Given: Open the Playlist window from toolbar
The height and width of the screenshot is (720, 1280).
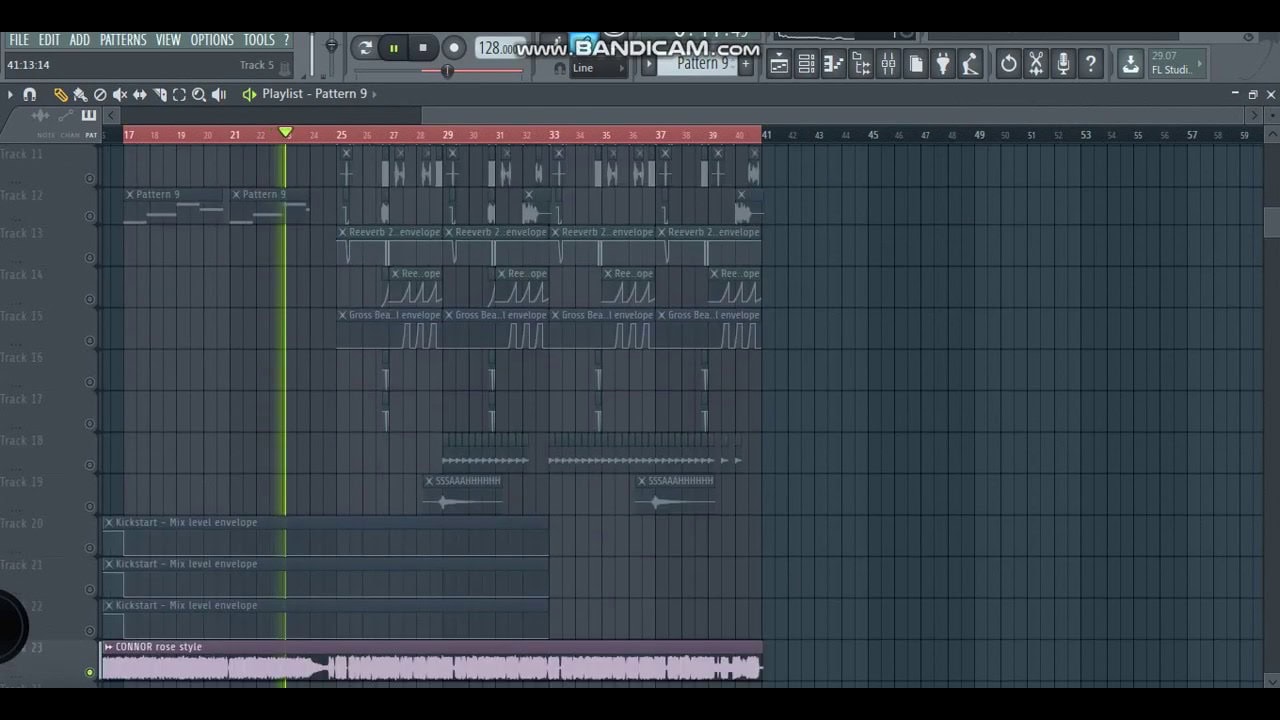Looking at the screenshot, I should click(779, 65).
